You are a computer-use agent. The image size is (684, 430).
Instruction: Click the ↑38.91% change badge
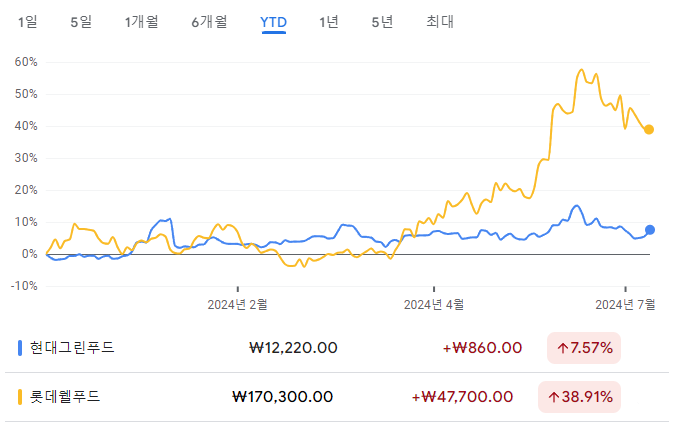(x=579, y=397)
